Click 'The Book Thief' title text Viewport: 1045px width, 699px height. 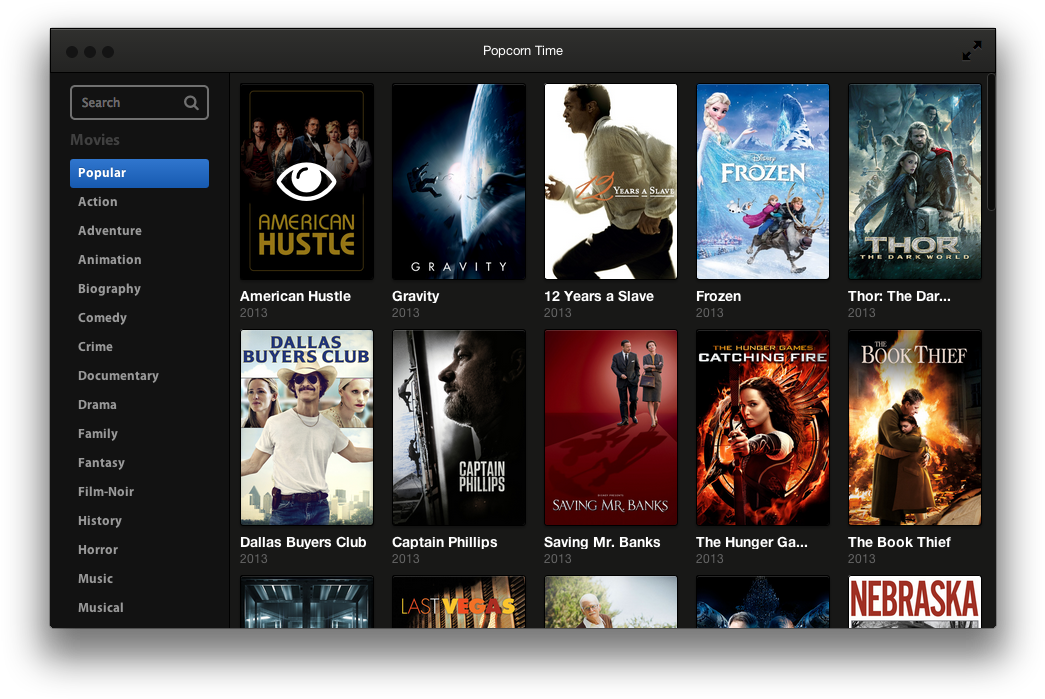(899, 542)
